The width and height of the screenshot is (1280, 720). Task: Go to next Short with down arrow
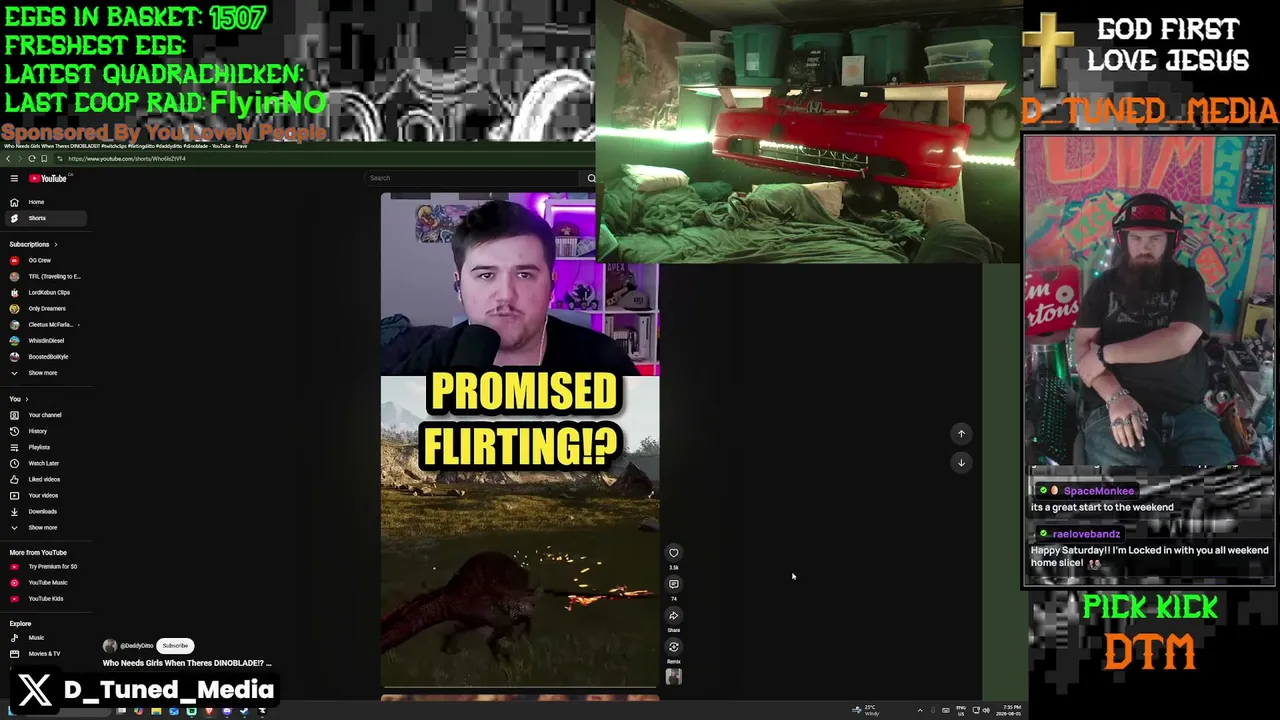click(x=961, y=462)
